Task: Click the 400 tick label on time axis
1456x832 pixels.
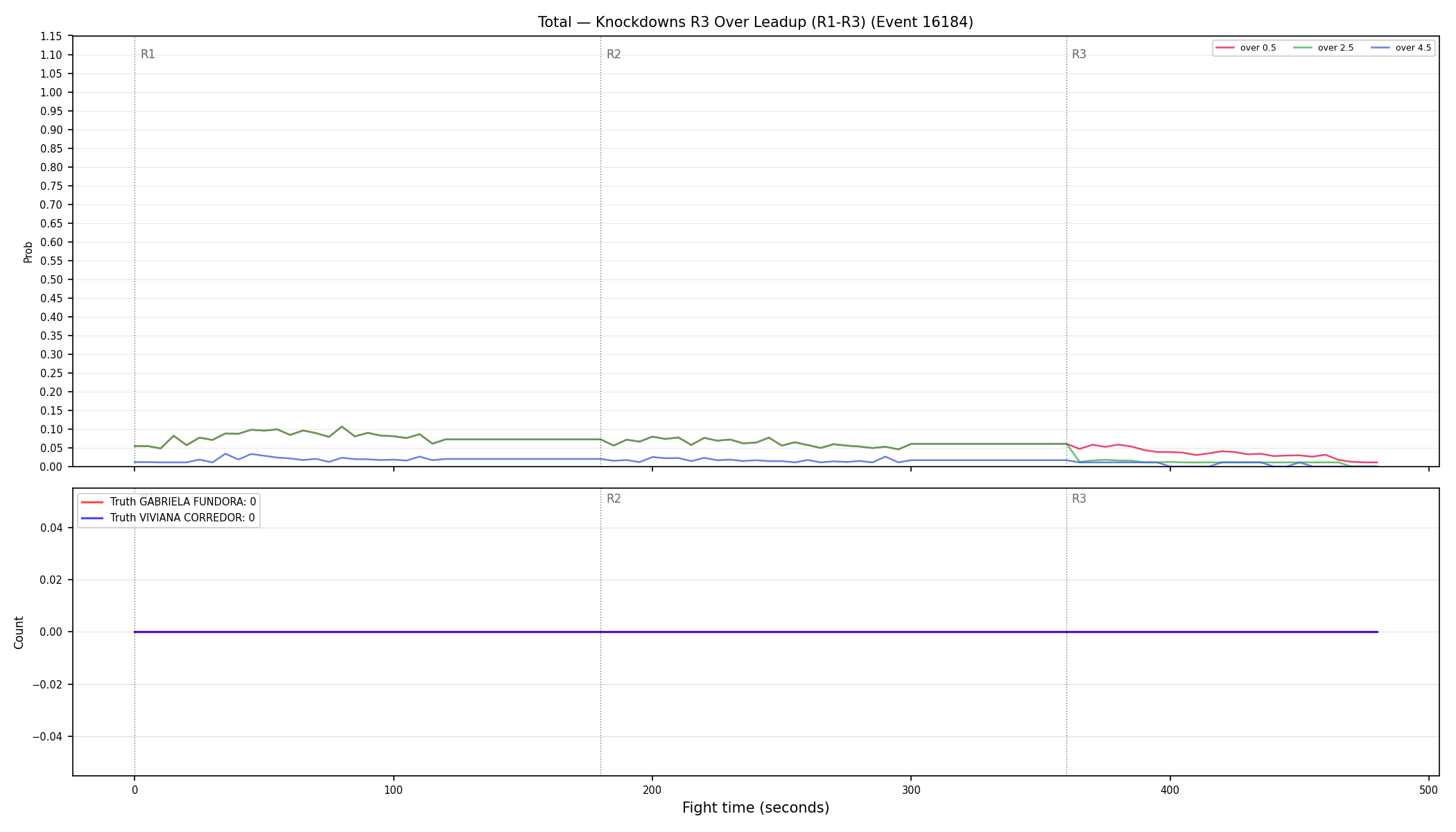Action: (1170, 790)
